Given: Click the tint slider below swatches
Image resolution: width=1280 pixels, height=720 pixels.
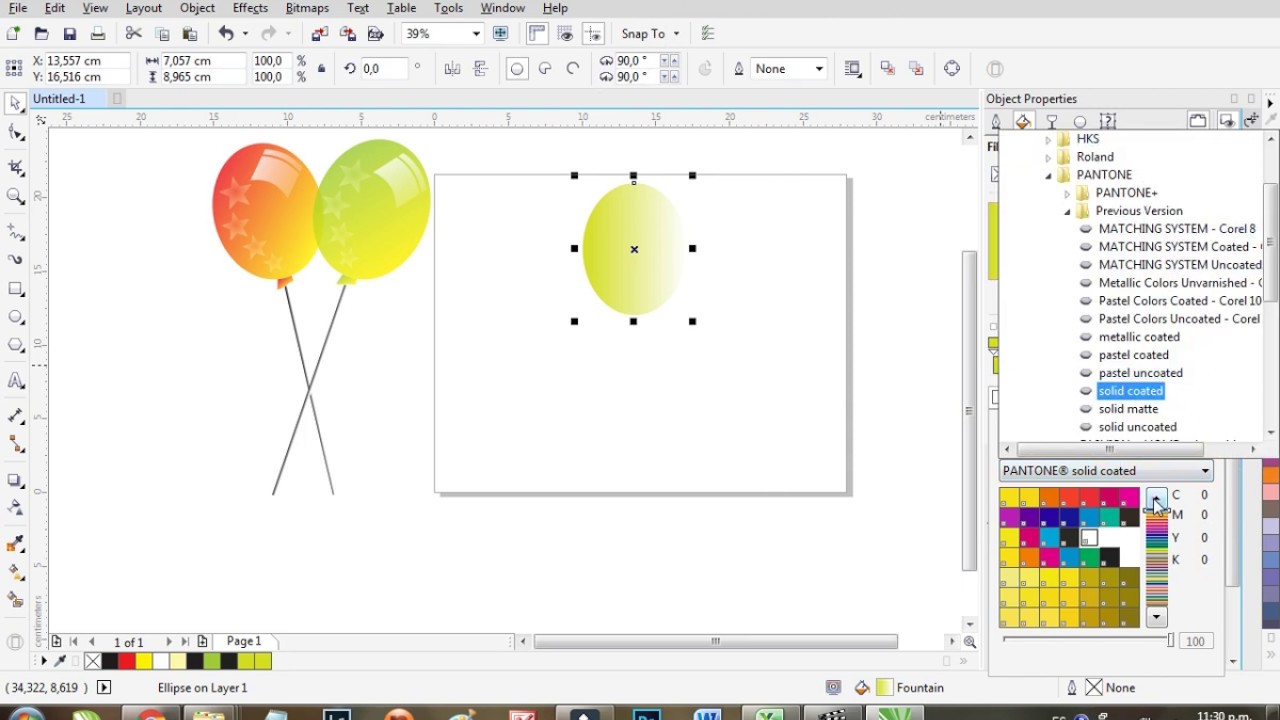Looking at the screenshot, I should point(1087,640).
